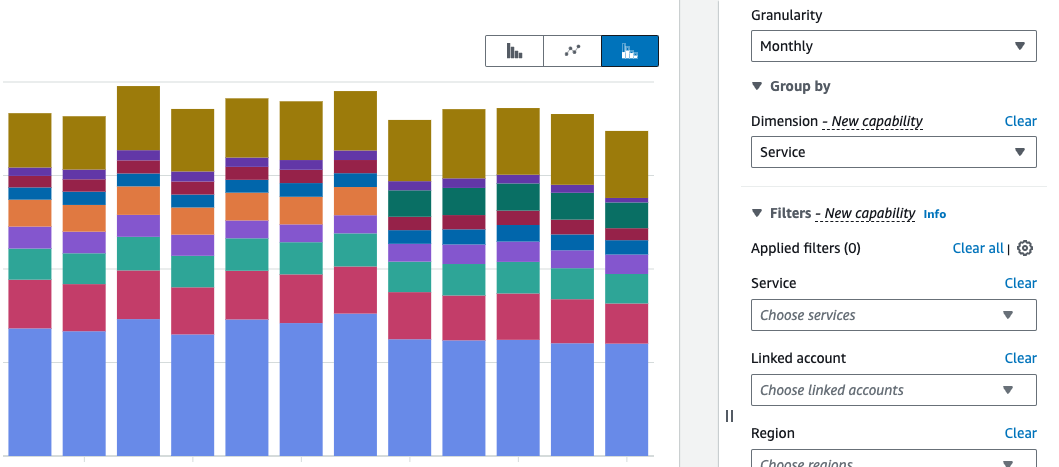Clear the Dimension group by setting
Screen dimensions: 1059x467
point(1021,121)
